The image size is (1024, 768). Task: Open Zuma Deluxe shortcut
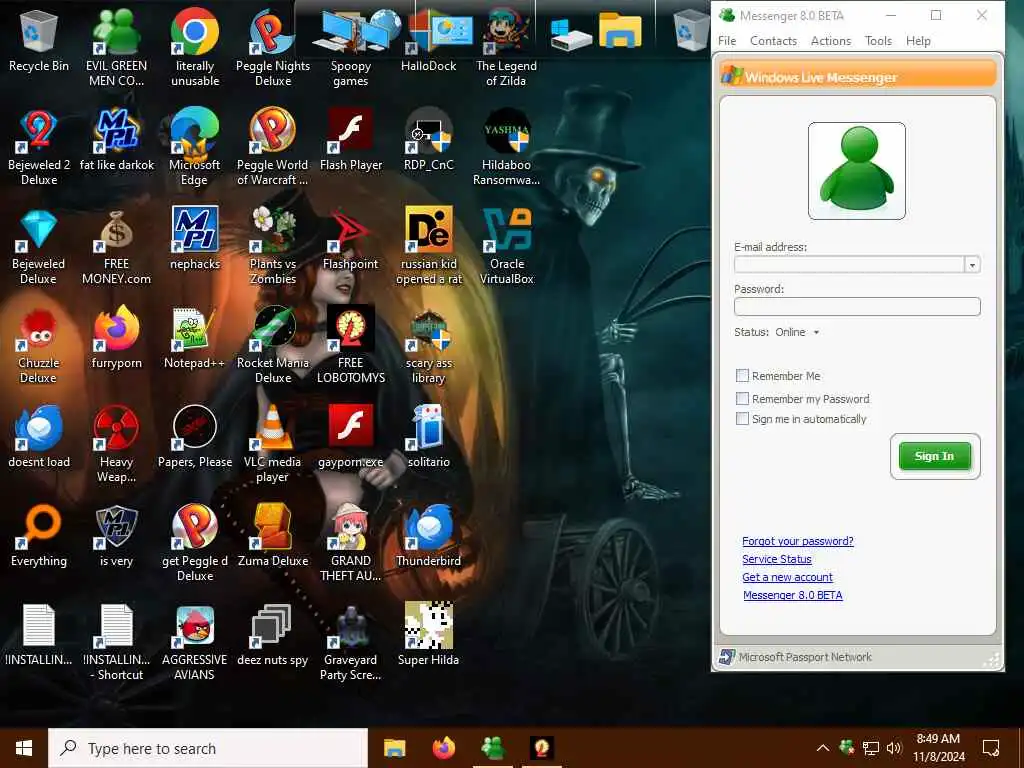273,536
